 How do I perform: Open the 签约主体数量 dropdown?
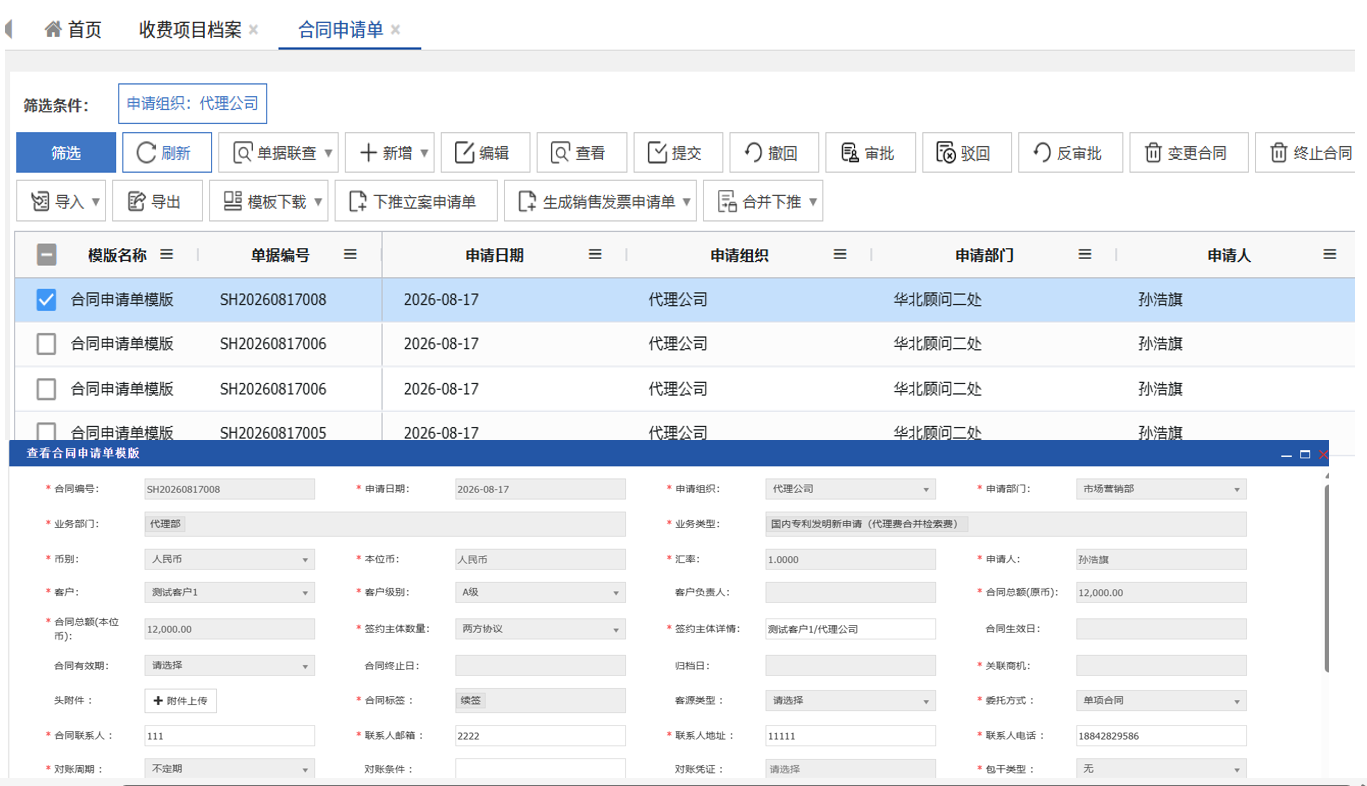pos(540,629)
